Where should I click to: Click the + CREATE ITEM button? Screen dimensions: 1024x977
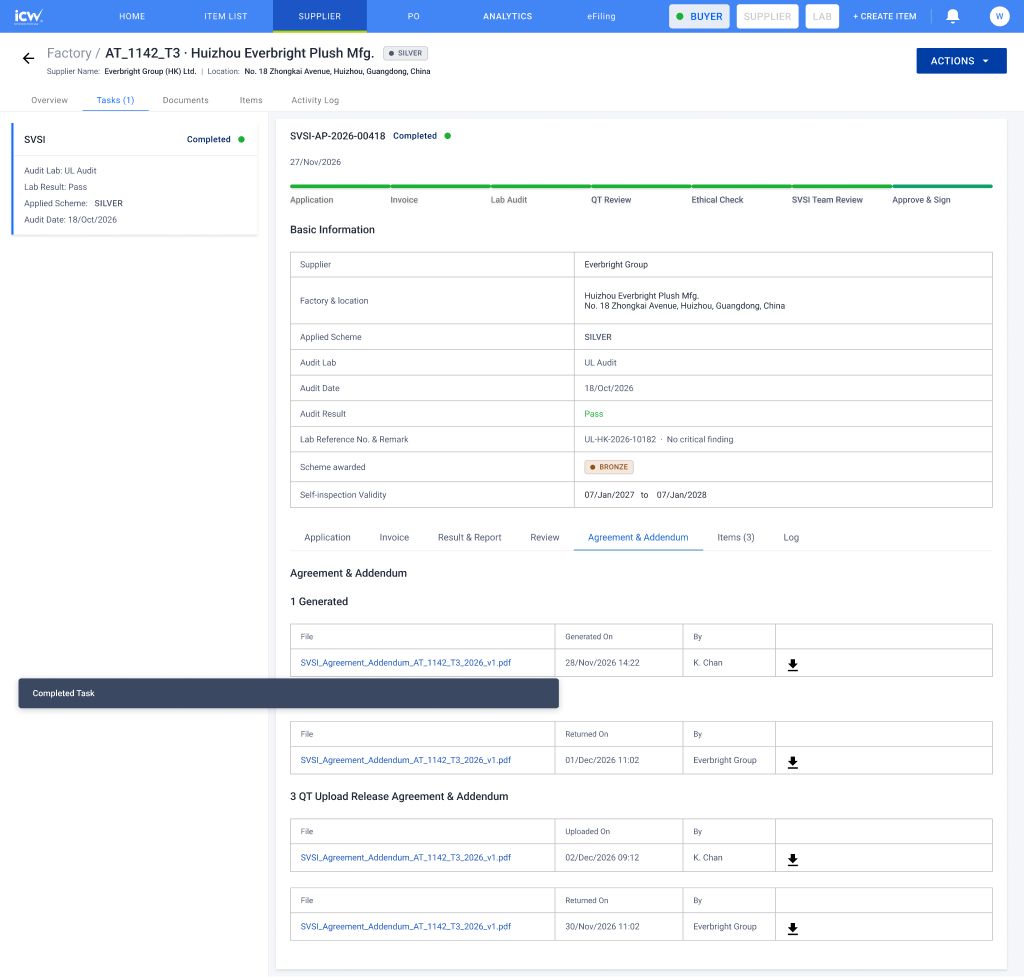click(884, 16)
